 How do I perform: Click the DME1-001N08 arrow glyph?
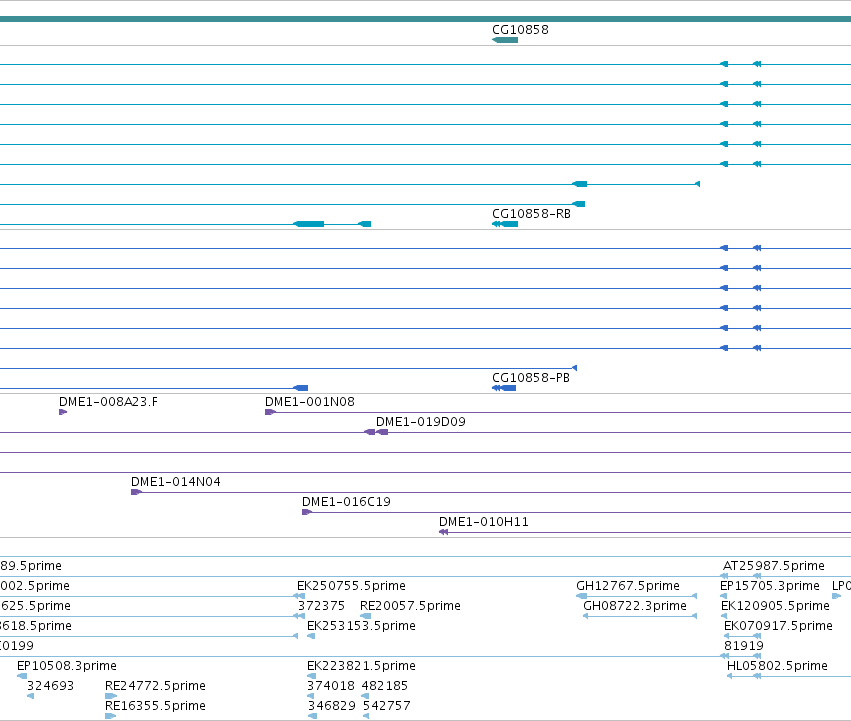(x=270, y=412)
